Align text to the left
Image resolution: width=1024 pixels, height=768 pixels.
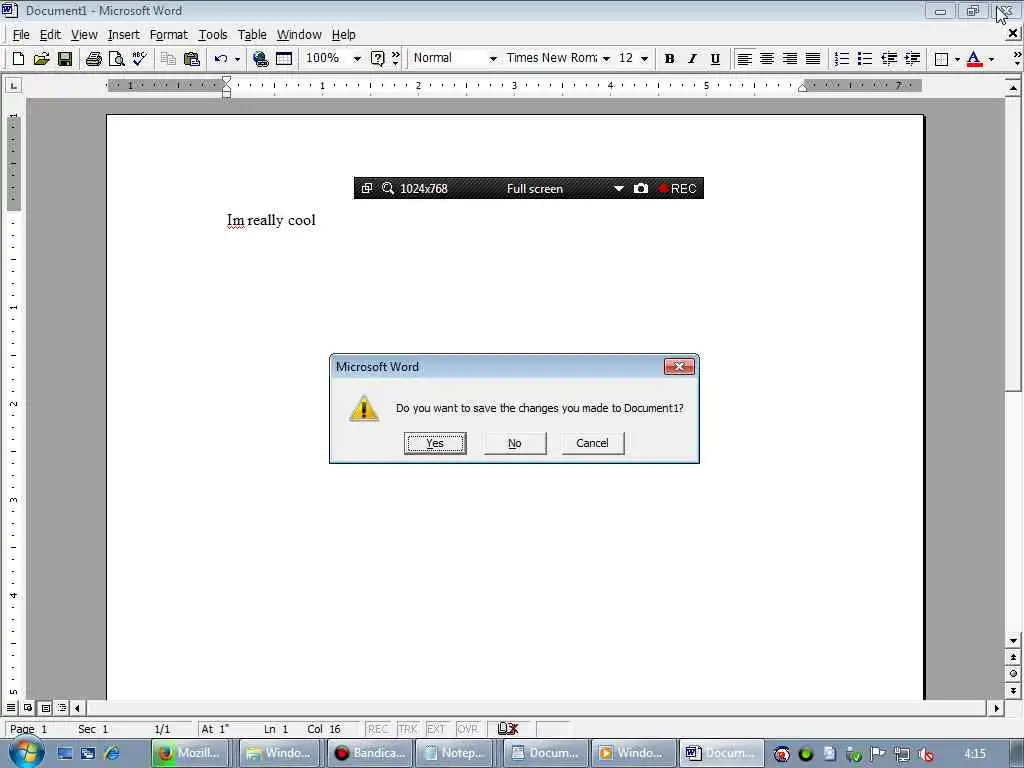click(x=744, y=59)
